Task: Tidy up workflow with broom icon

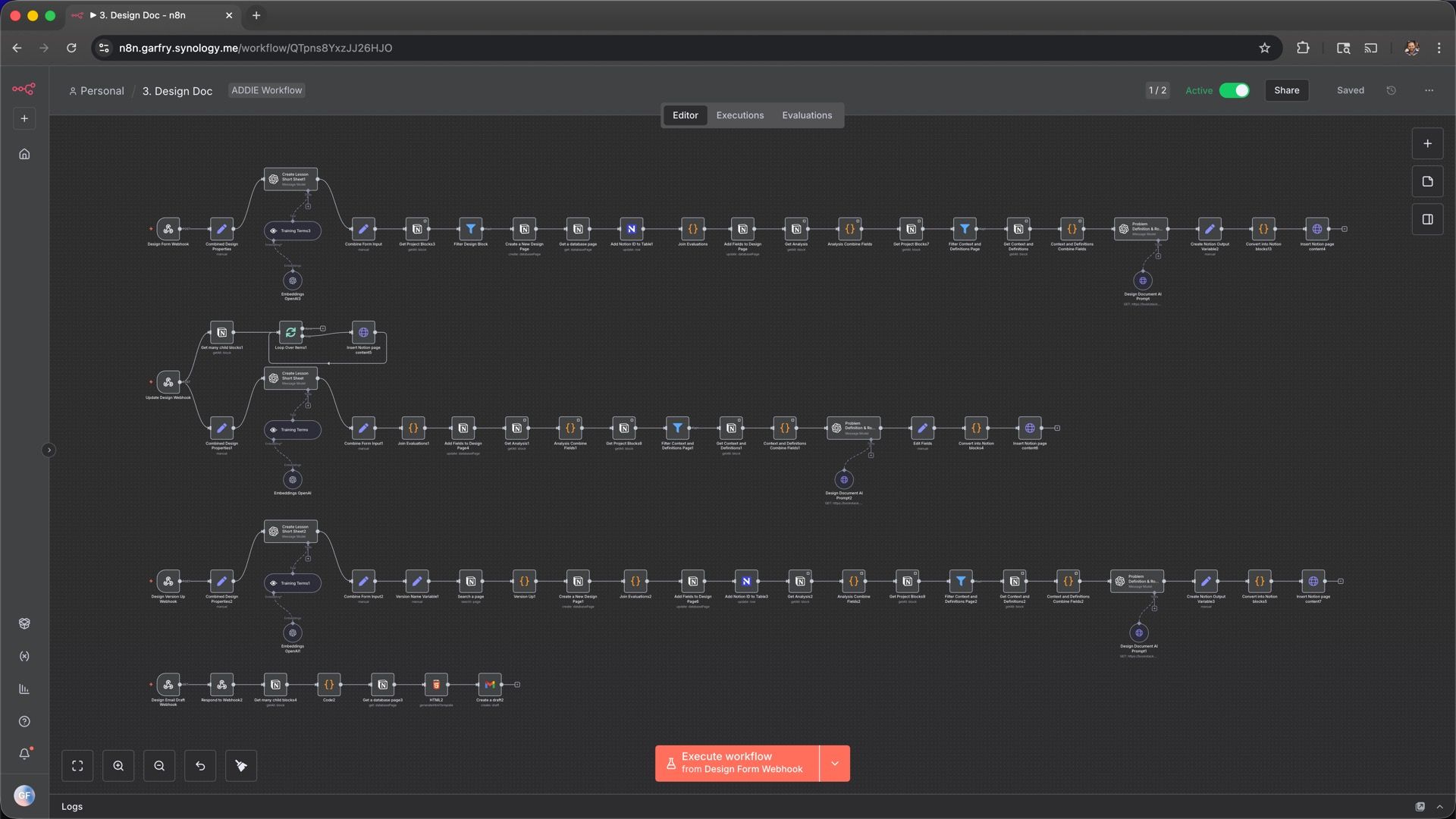Action: (x=241, y=766)
